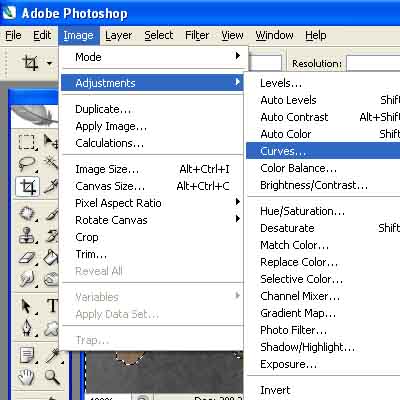Open the Edit menu
Screen dimensions: 400x400
42,35
